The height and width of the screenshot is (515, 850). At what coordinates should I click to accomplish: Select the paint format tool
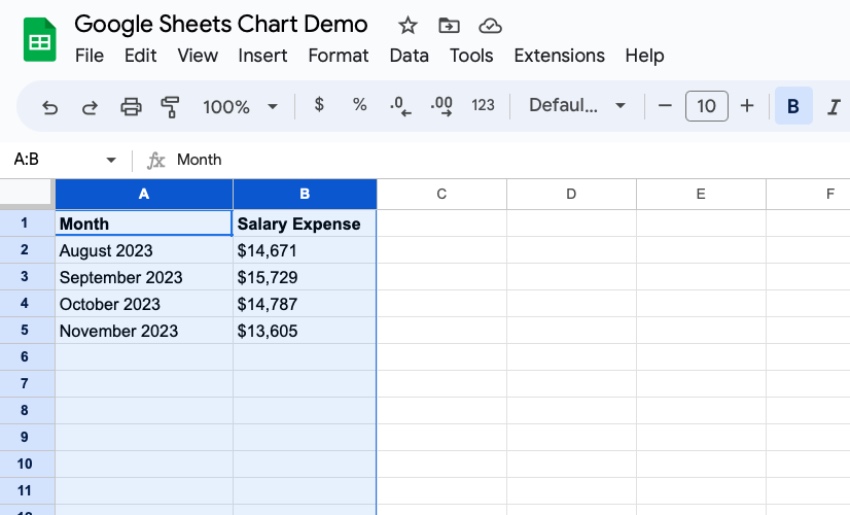pyautogui.click(x=170, y=107)
